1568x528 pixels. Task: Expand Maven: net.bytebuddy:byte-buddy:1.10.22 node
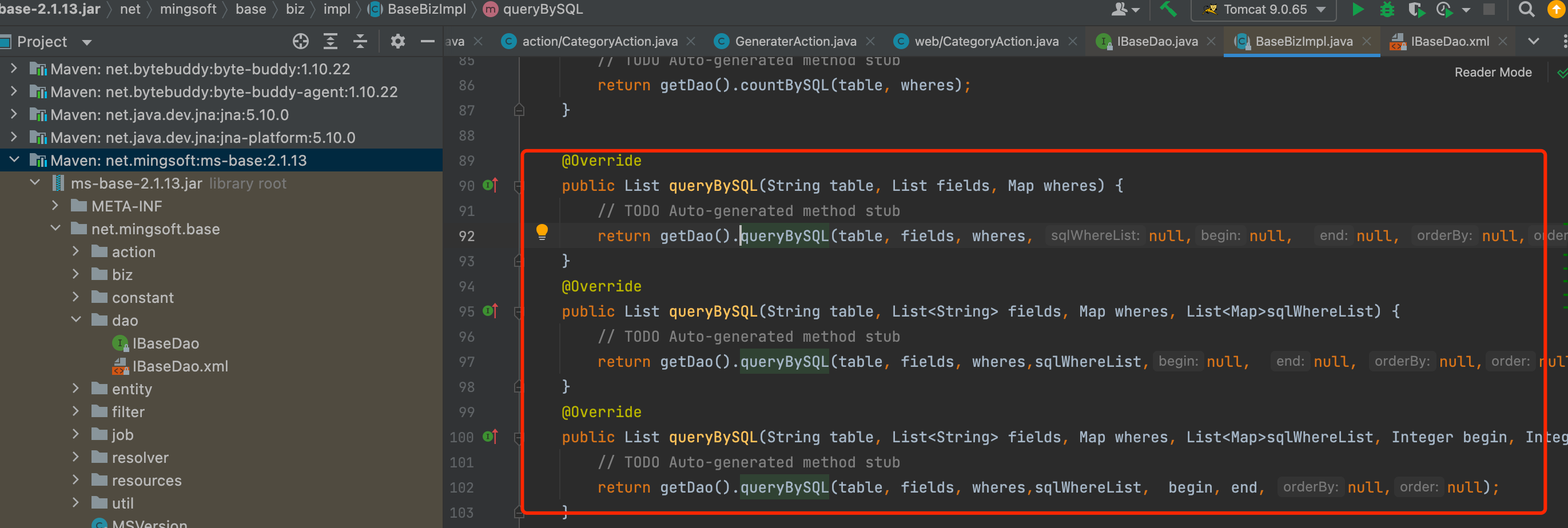(14, 69)
